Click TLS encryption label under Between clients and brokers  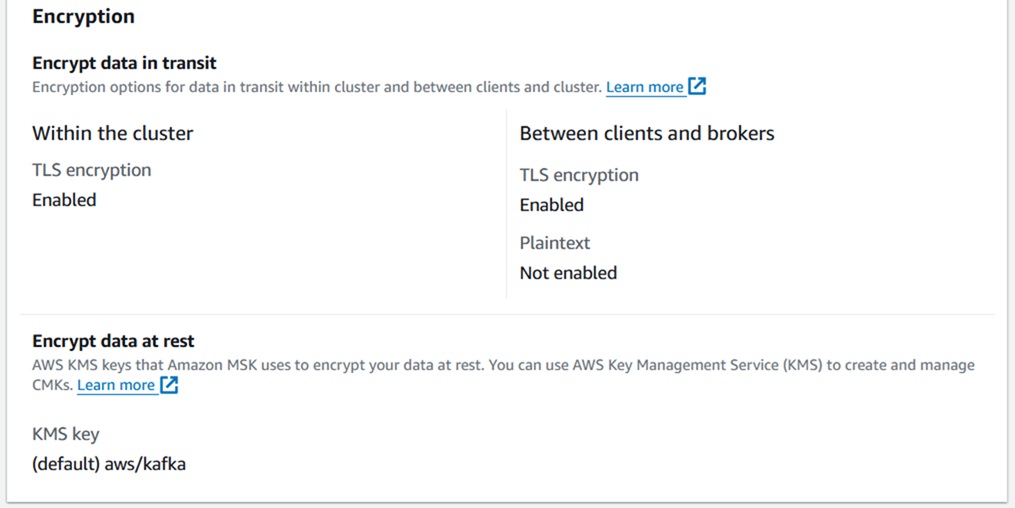[578, 175]
